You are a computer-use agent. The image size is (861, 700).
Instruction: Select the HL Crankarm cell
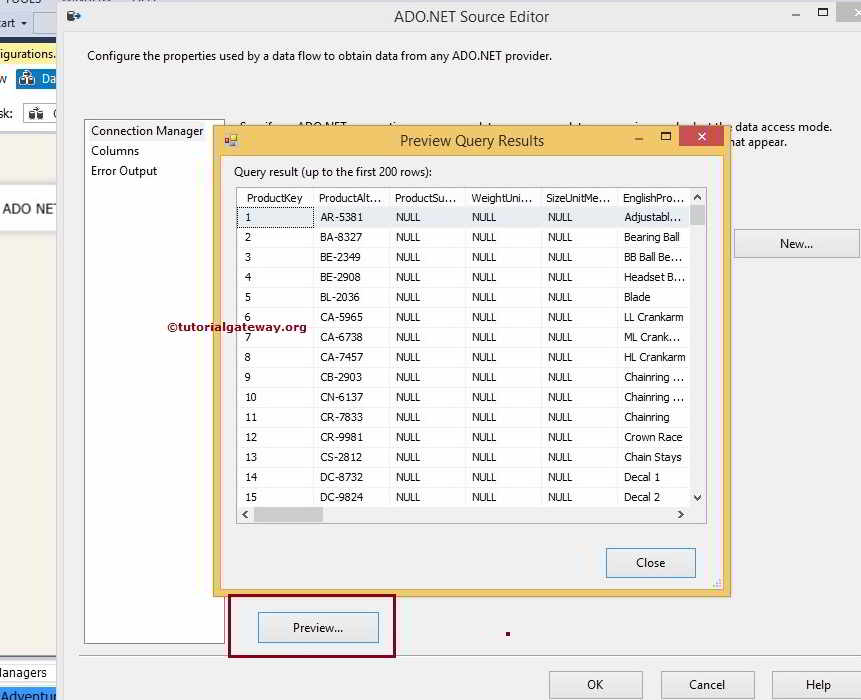(653, 357)
